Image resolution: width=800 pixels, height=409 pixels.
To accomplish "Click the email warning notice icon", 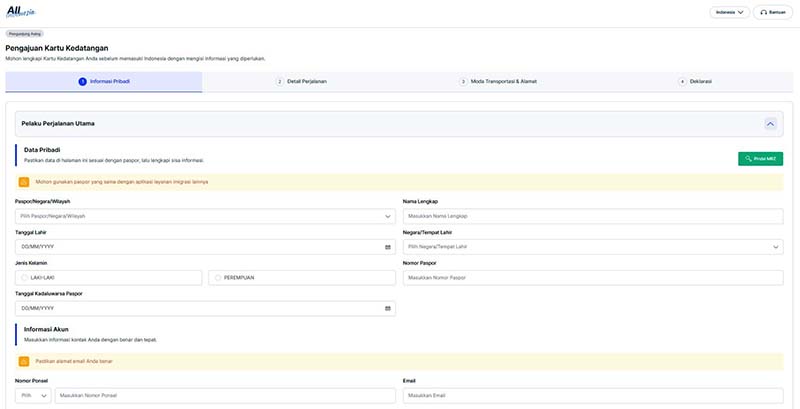I will pos(24,361).
